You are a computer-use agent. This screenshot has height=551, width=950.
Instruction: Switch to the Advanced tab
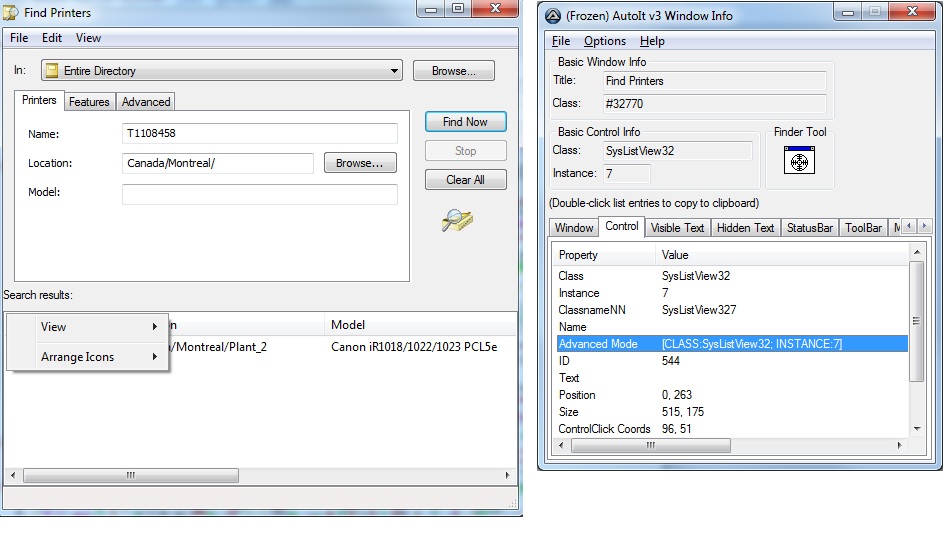click(145, 102)
